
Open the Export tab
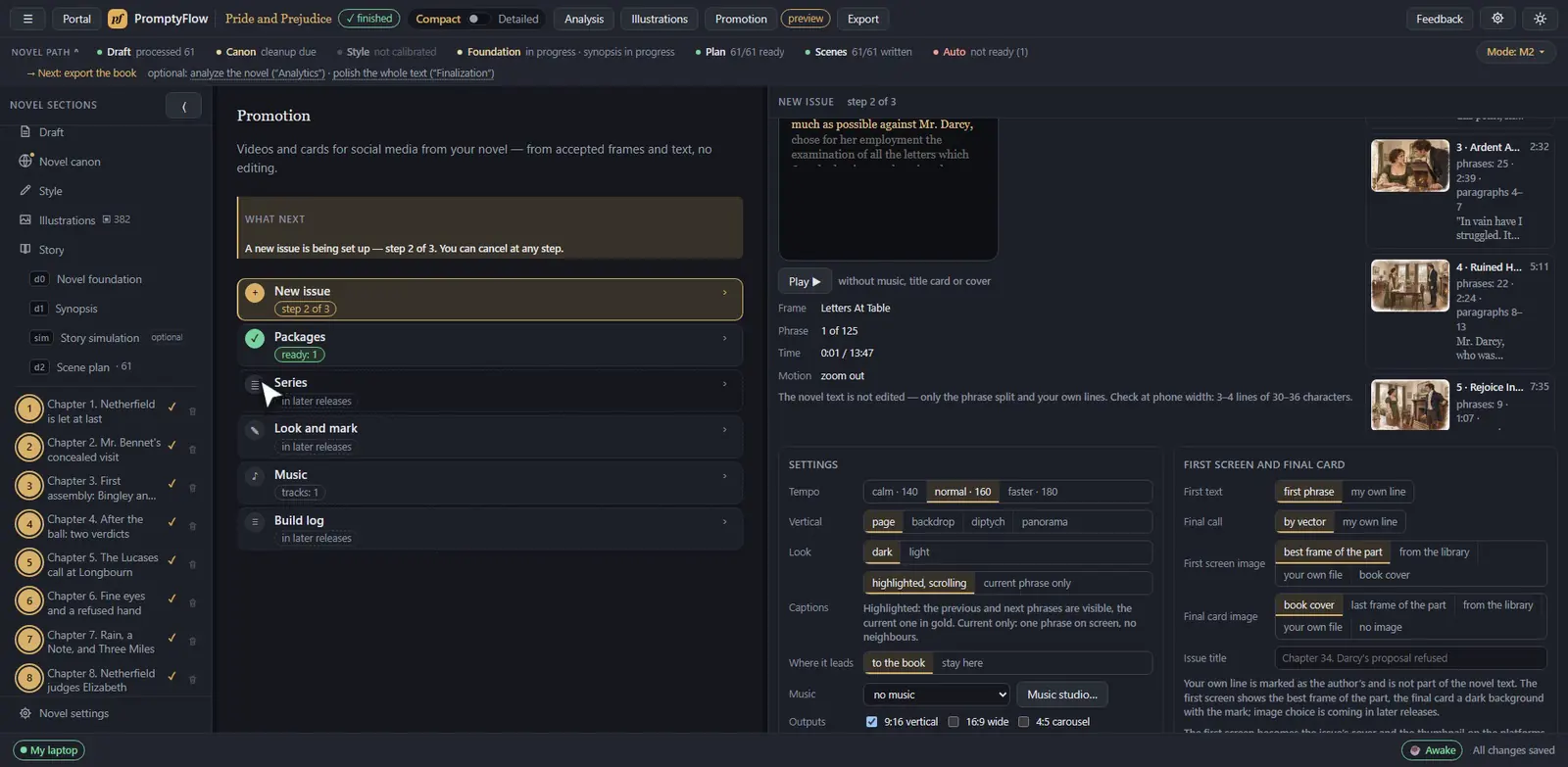862,19
